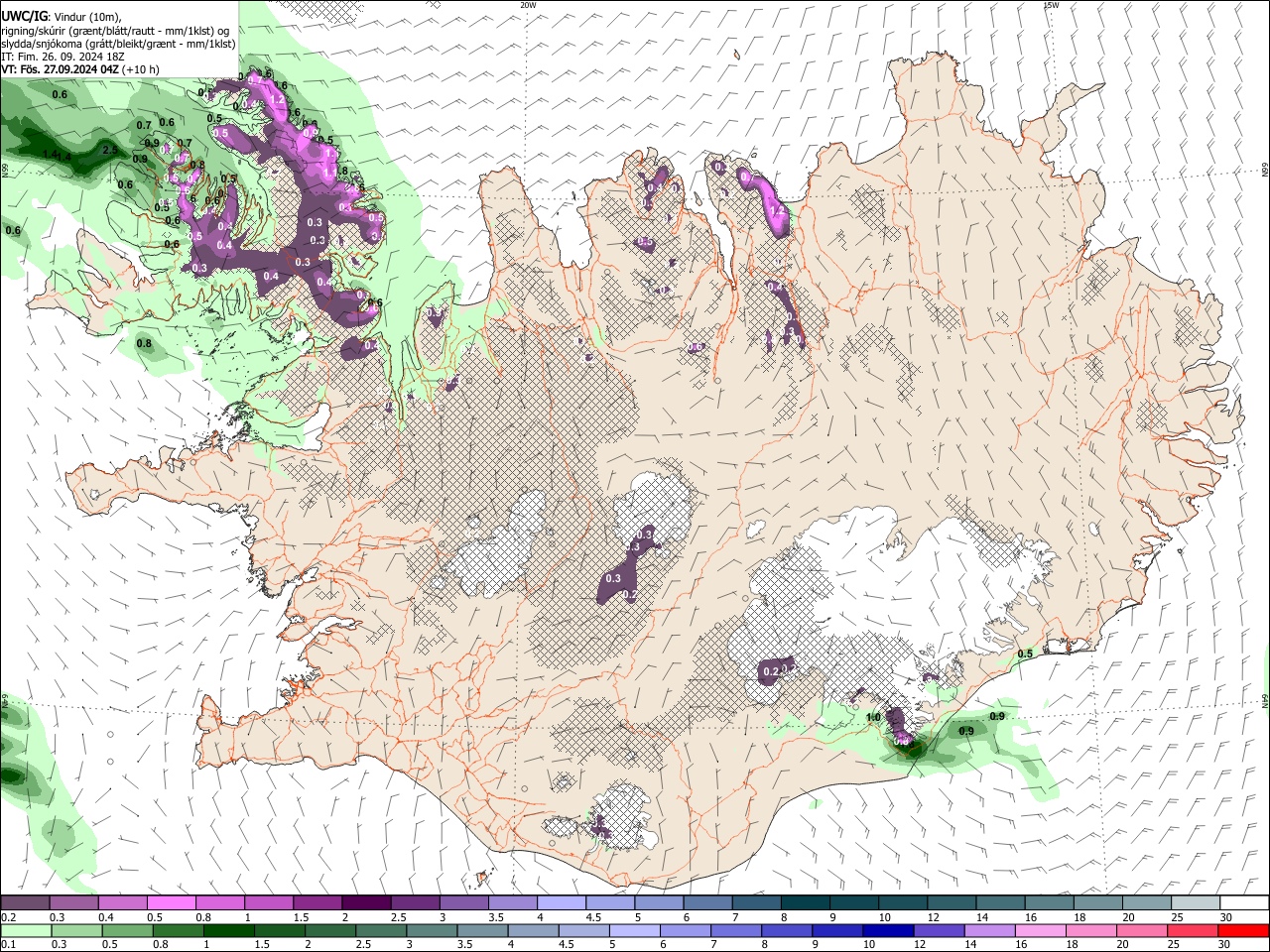Pick the pale grey swatch at 25 in upper legend
Screen dimensions: 1270x952
click(1196, 902)
